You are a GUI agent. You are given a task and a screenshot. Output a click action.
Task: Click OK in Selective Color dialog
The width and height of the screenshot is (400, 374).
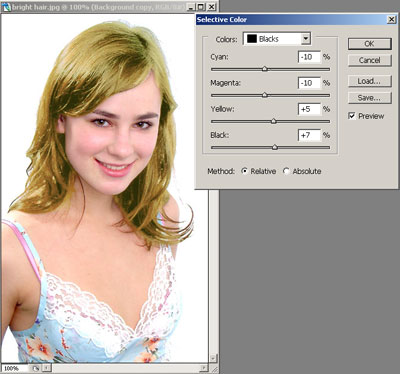369,44
